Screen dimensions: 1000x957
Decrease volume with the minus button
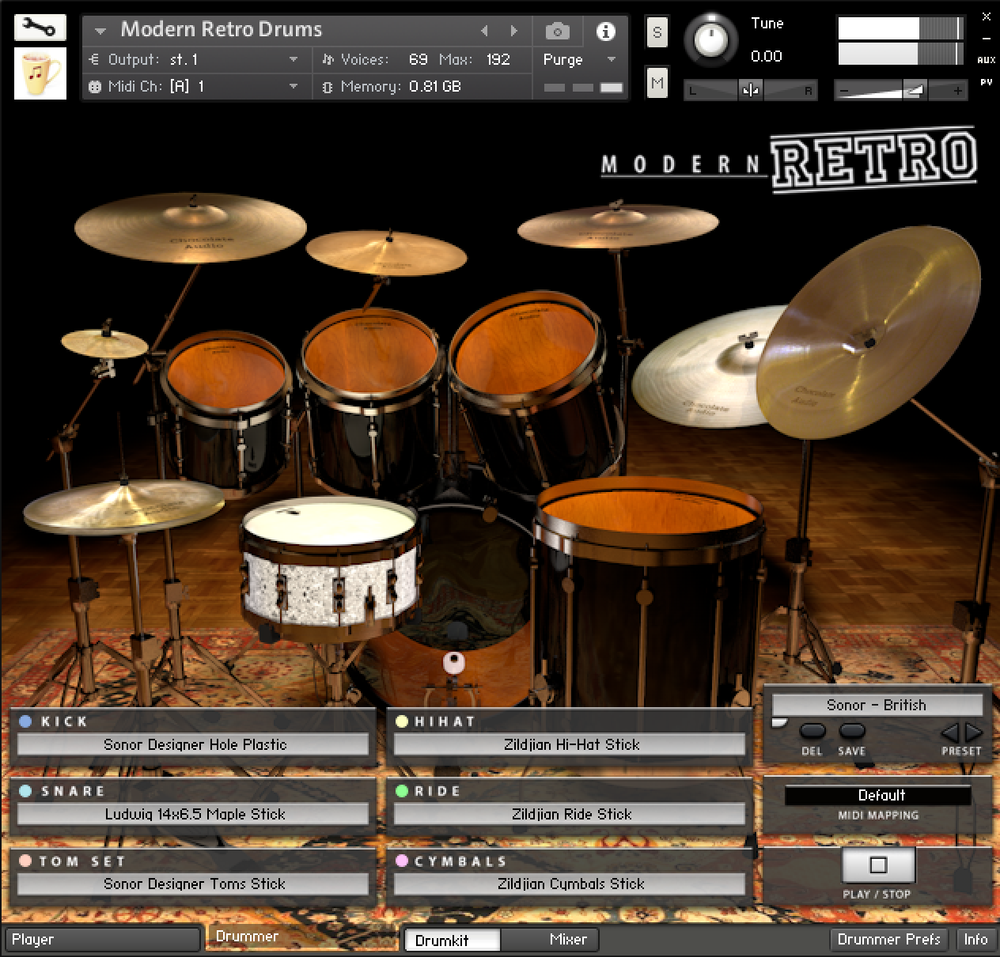point(844,91)
